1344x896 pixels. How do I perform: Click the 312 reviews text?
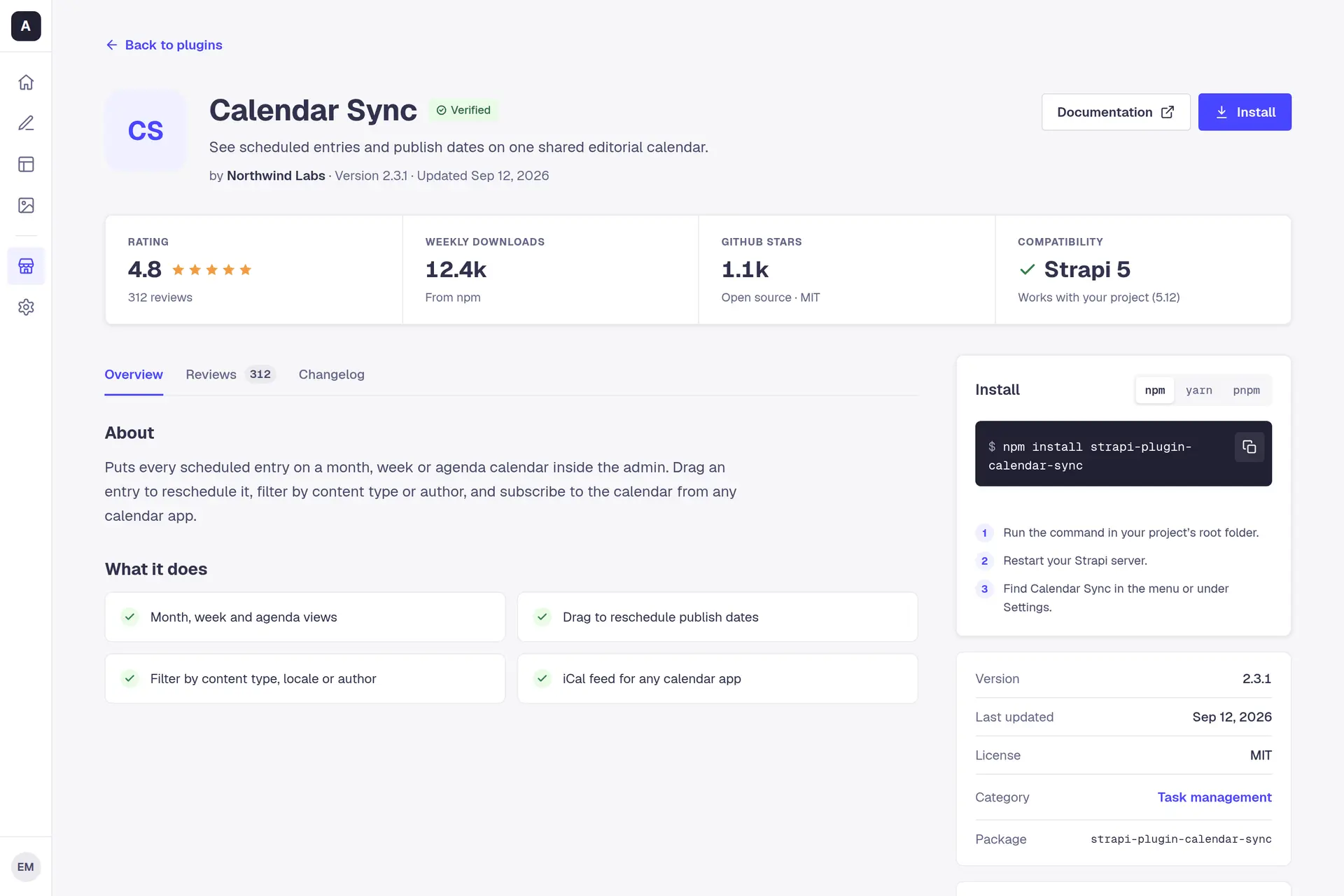coord(160,297)
